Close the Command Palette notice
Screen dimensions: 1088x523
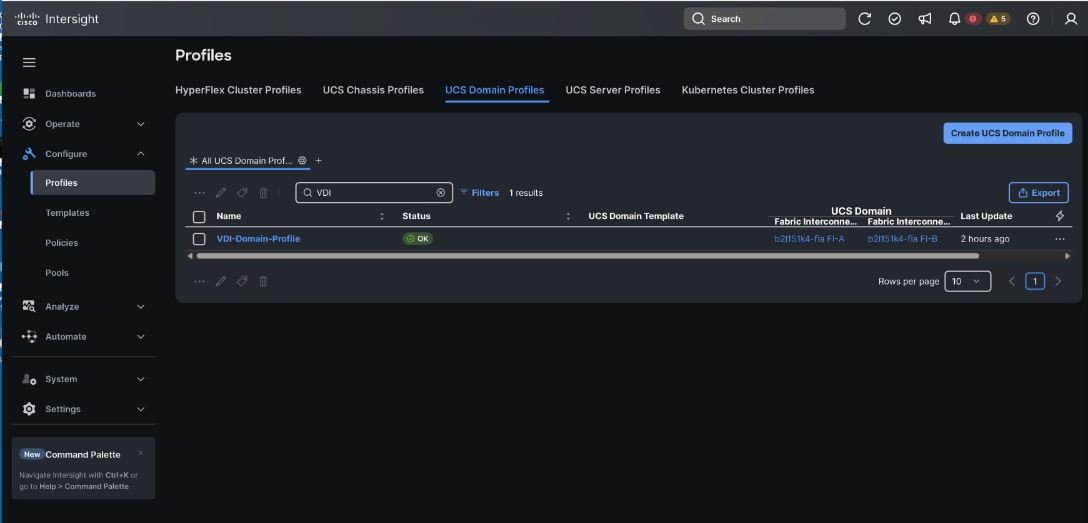[x=141, y=453]
